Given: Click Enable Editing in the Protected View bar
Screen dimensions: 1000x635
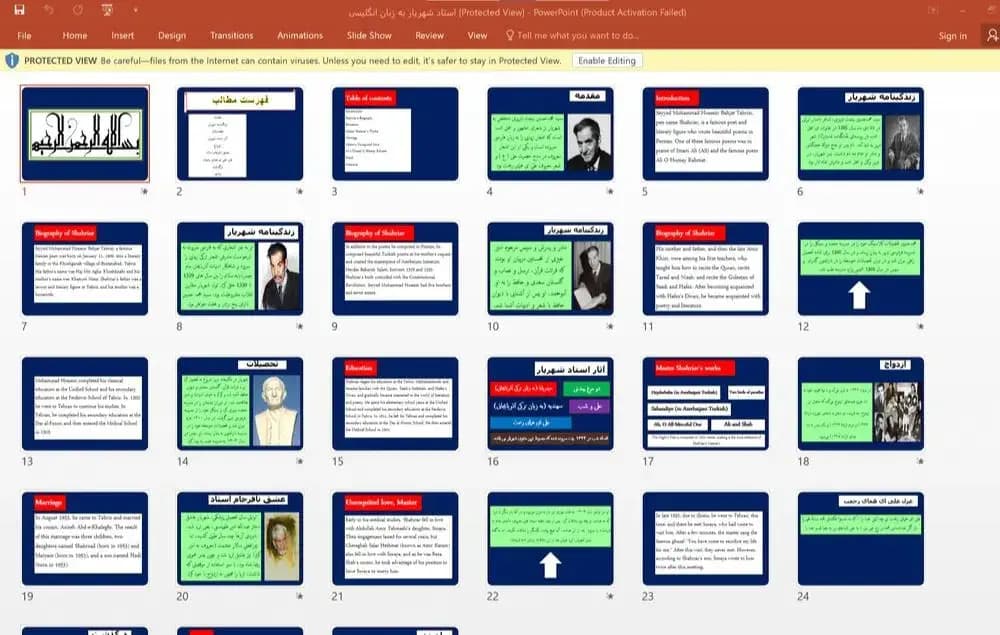Looking at the screenshot, I should pyautogui.click(x=607, y=61).
